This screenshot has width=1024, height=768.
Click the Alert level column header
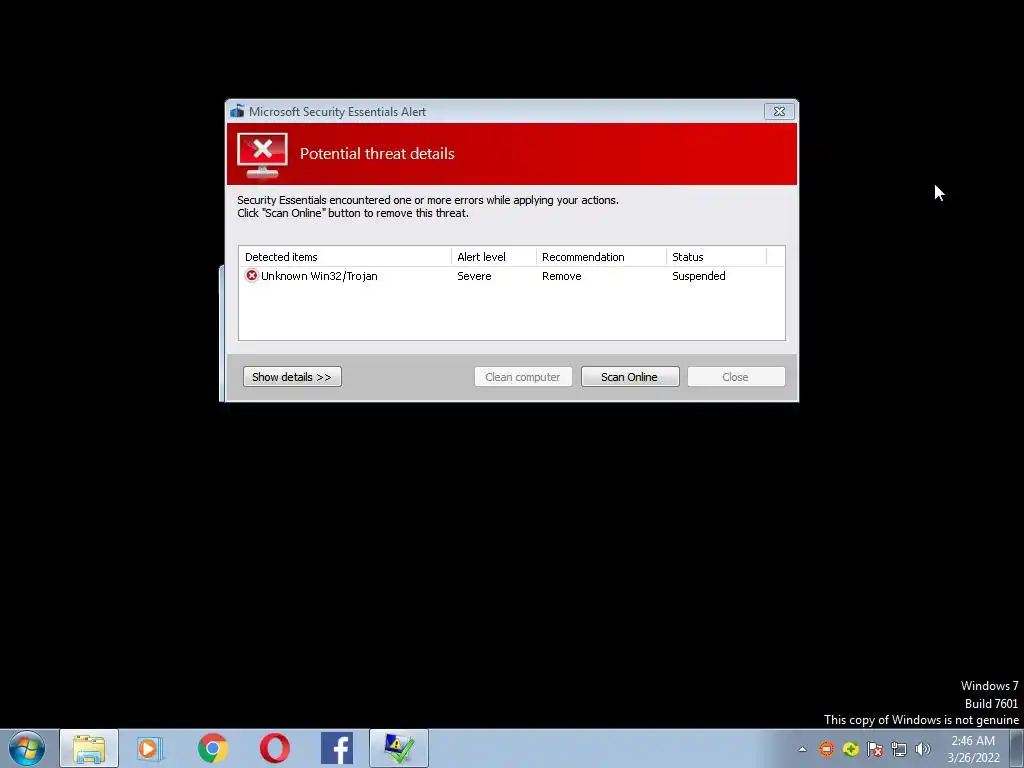pos(494,257)
